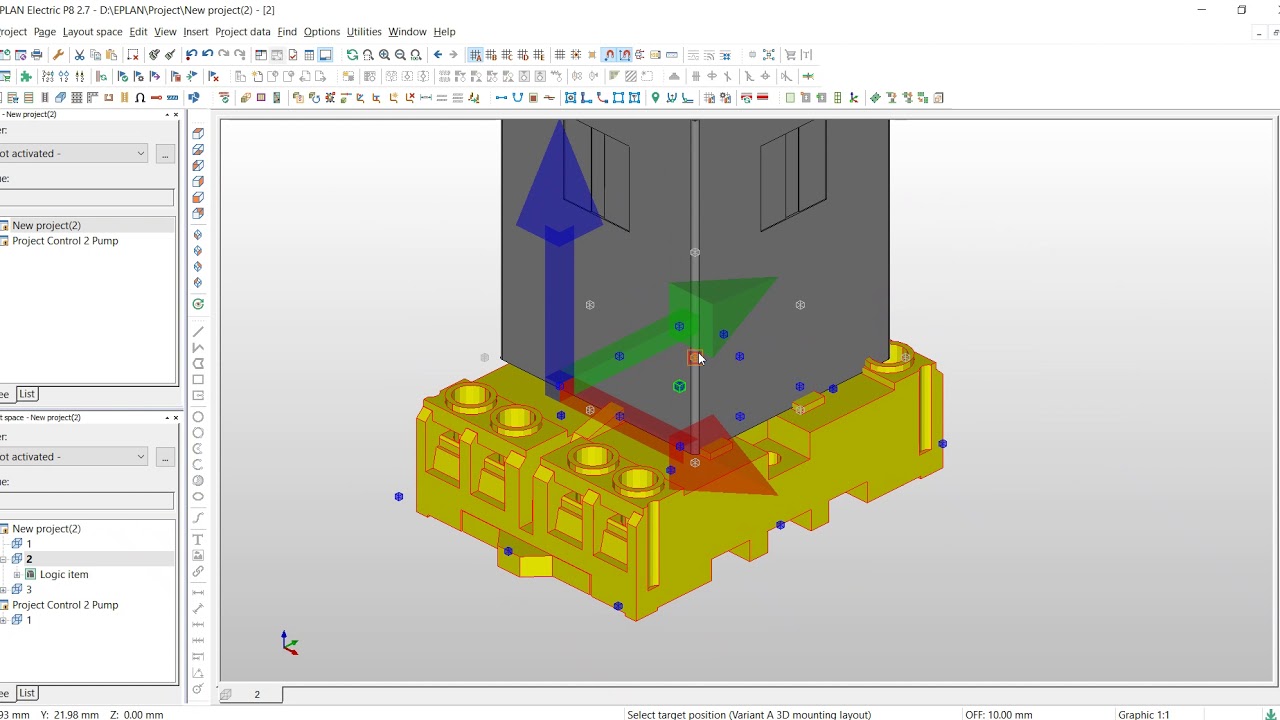Image resolution: width=1280 pixels, height=720 pixels.
Task: Toggle the Grid C button
Action: [x=507, y=55]
